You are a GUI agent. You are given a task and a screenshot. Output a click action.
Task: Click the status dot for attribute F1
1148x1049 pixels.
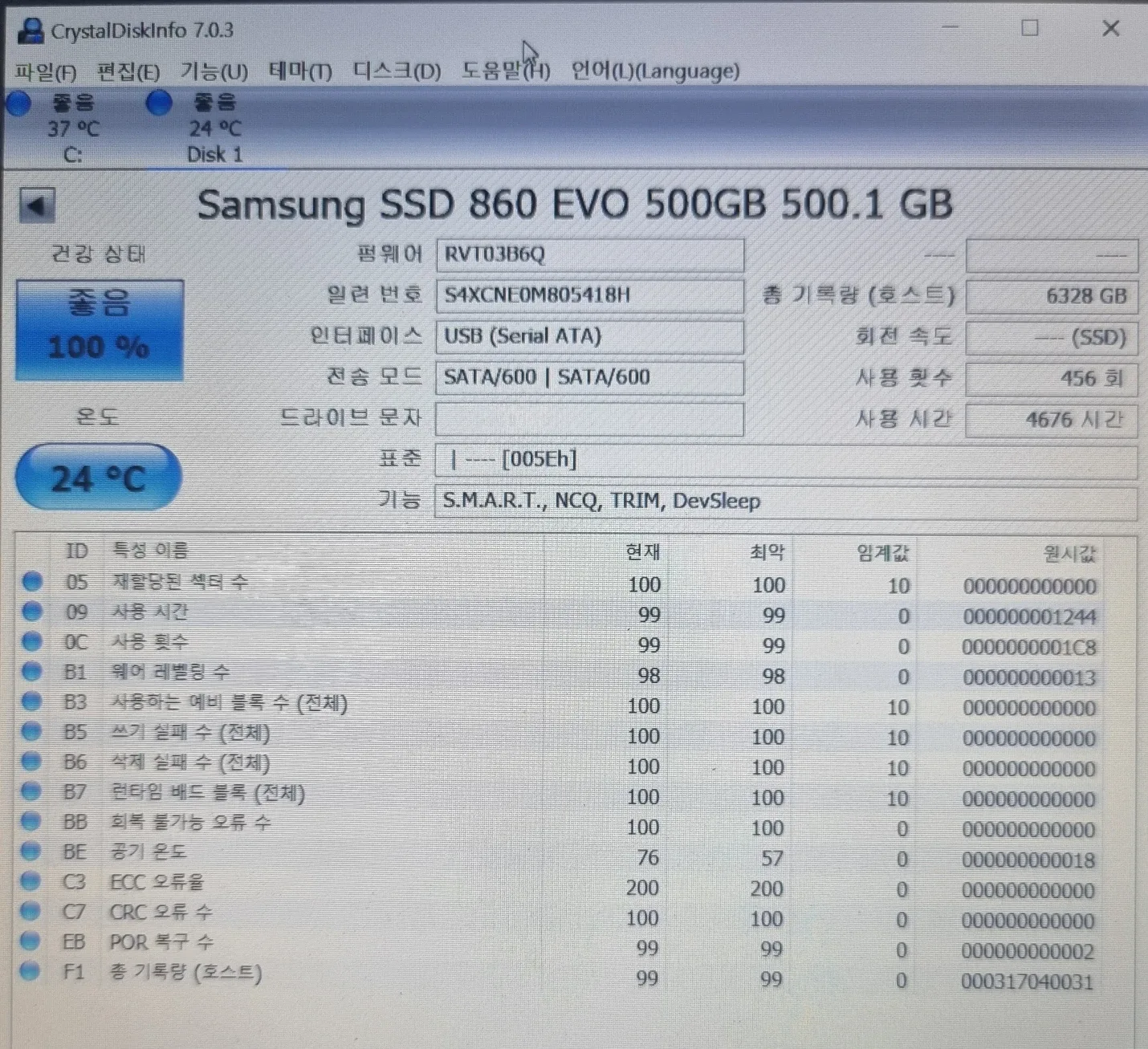pos(31,971)
